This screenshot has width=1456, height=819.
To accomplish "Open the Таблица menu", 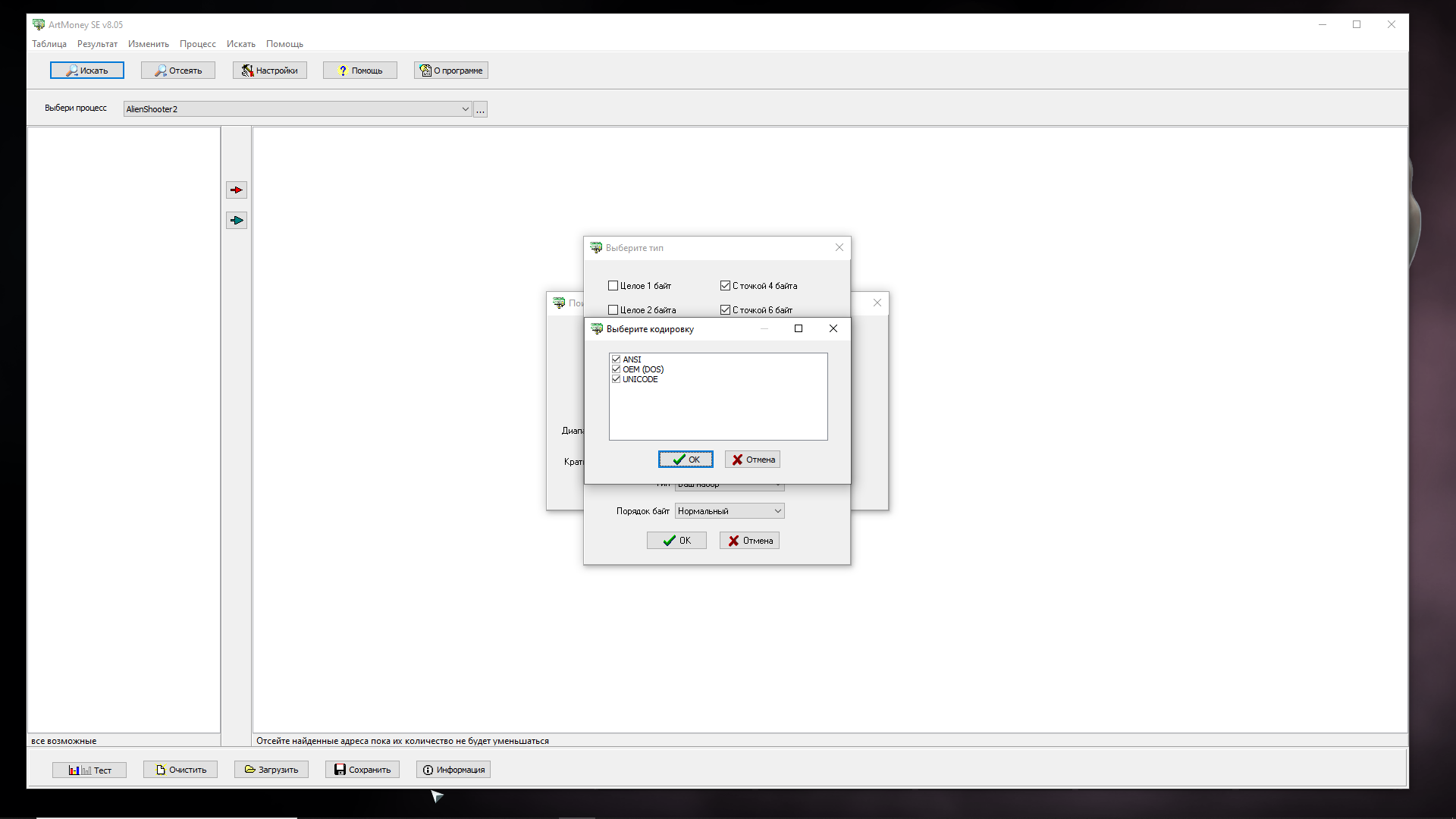I will [x=49, y=44].
